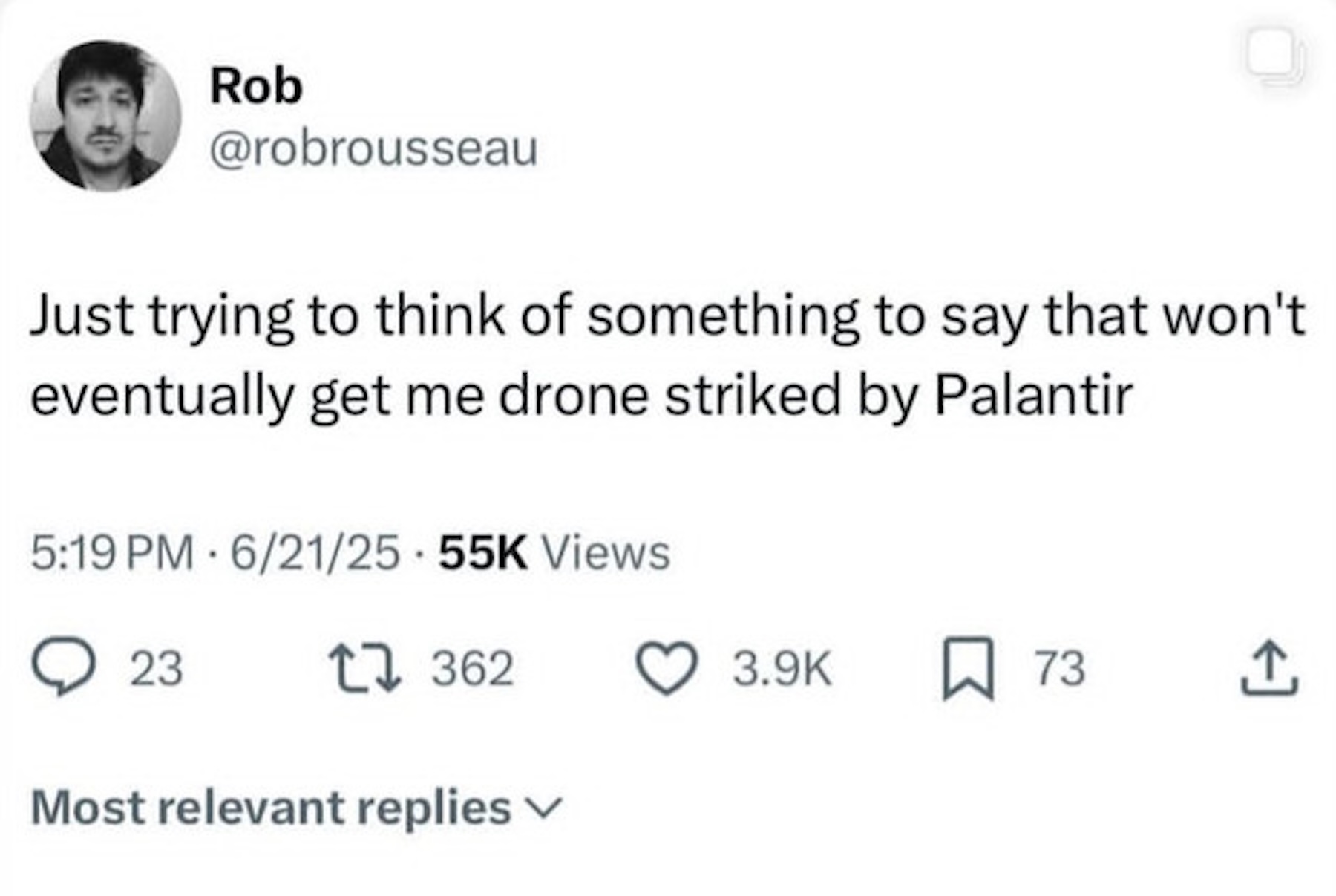Open the share icon menu

point(1270,667)
